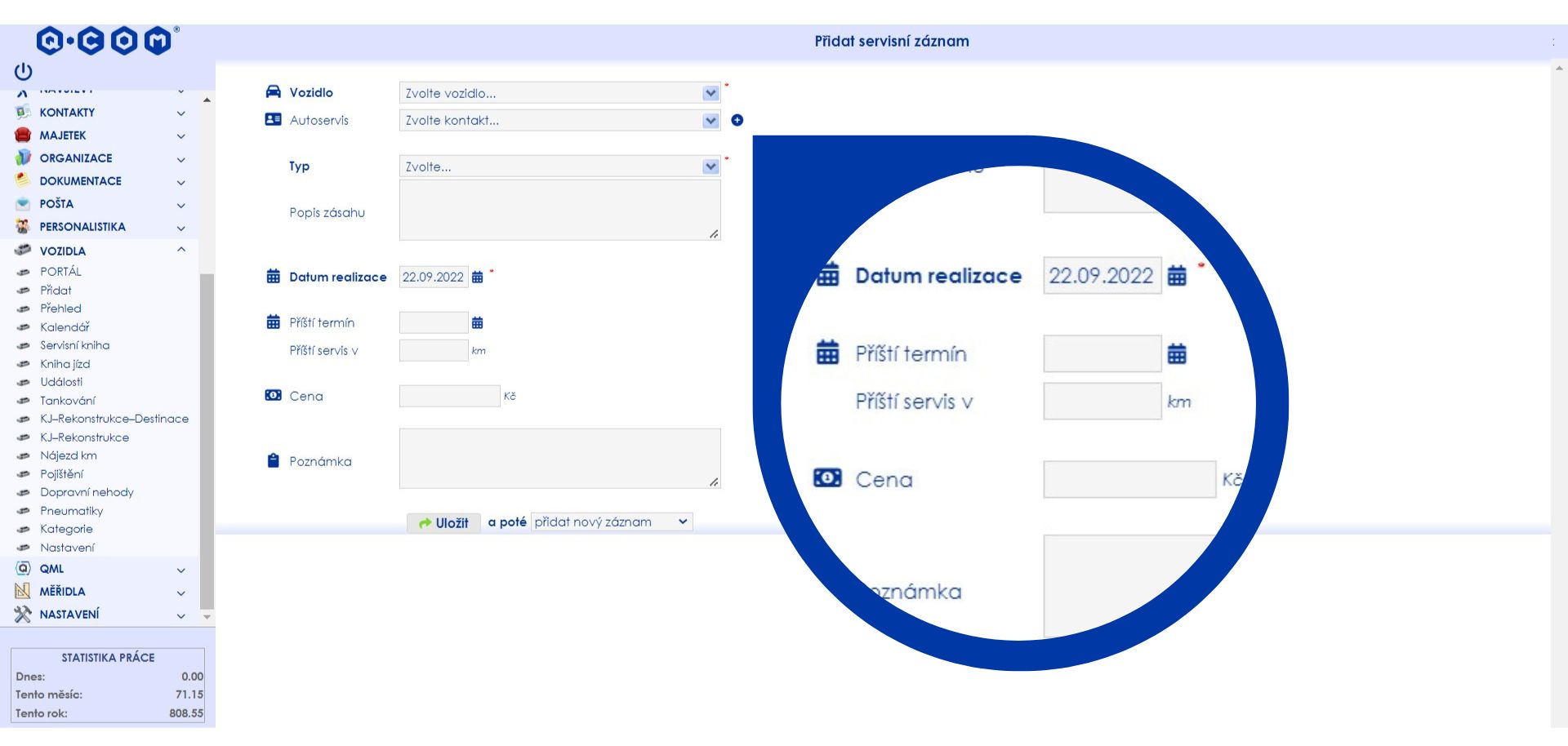Expand the MAJETEK menu chevron
Image resolution: width=1568 pixels, height=746 pixels.
click(181, 135)
